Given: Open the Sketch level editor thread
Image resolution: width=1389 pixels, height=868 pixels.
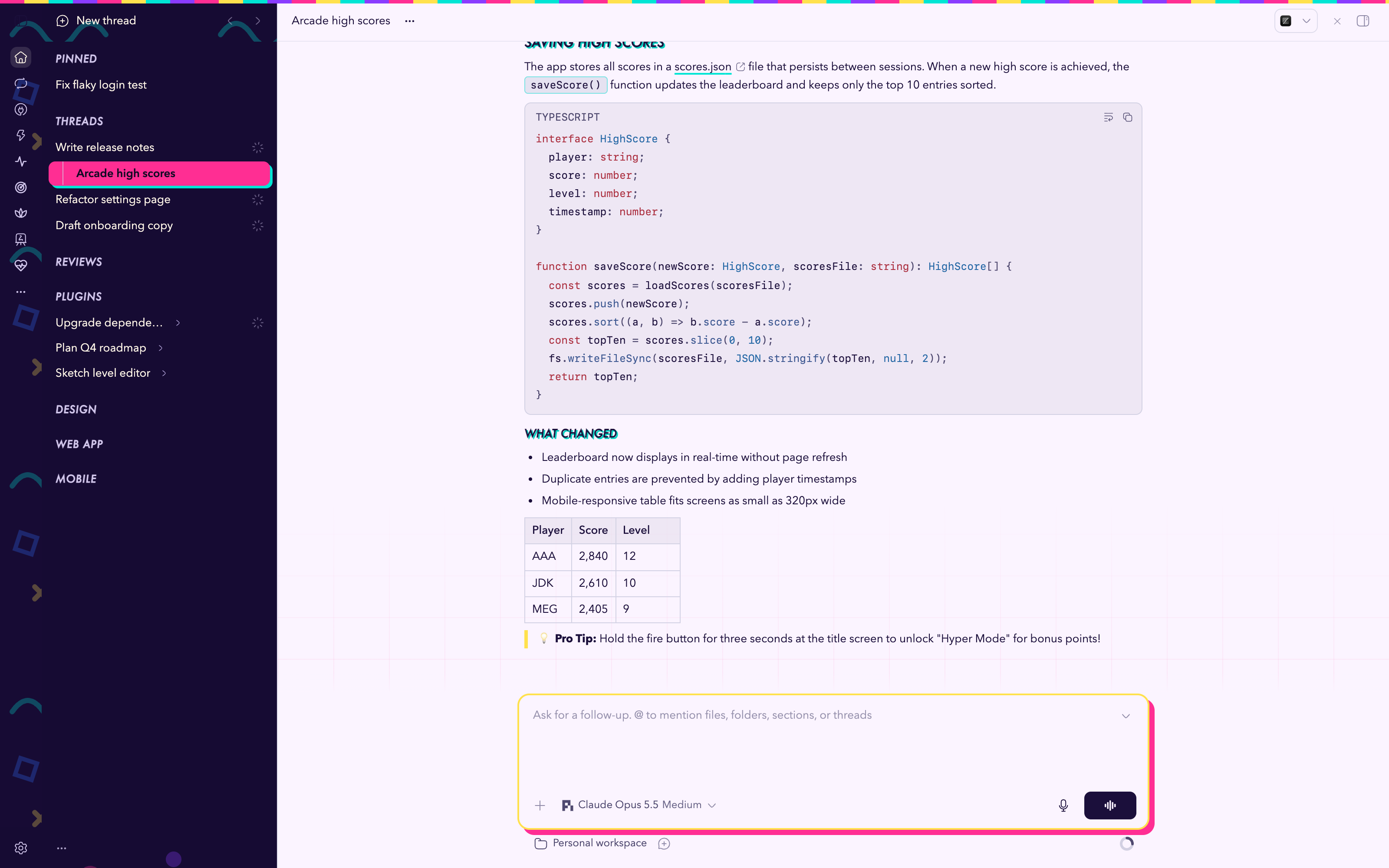Looking at the screenshot, I should point(103,373).
